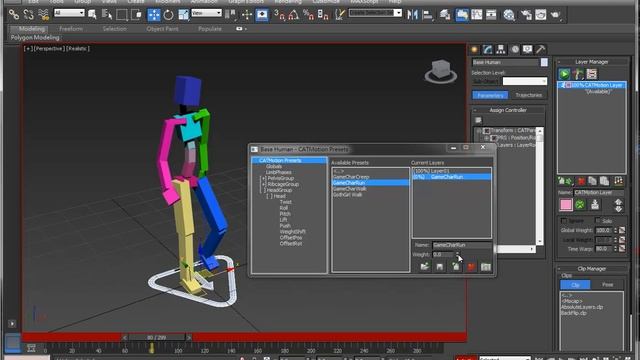Screen dimensions: 640x360
Task: Switch to the Parameters button tab
Action: pyautogui.click(x=490, y=95)
